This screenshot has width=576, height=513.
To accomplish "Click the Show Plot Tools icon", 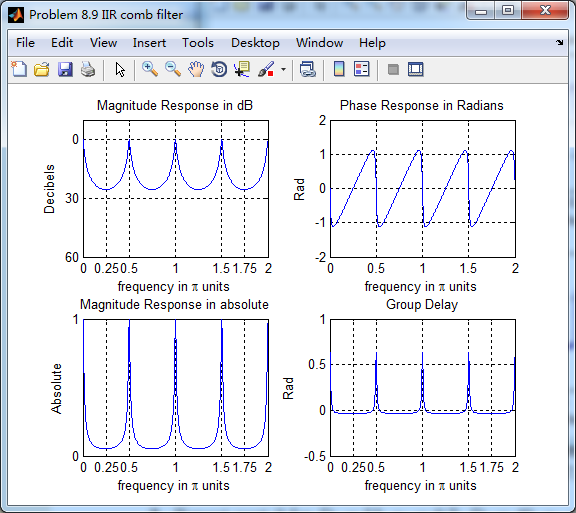I will point(416,69).
